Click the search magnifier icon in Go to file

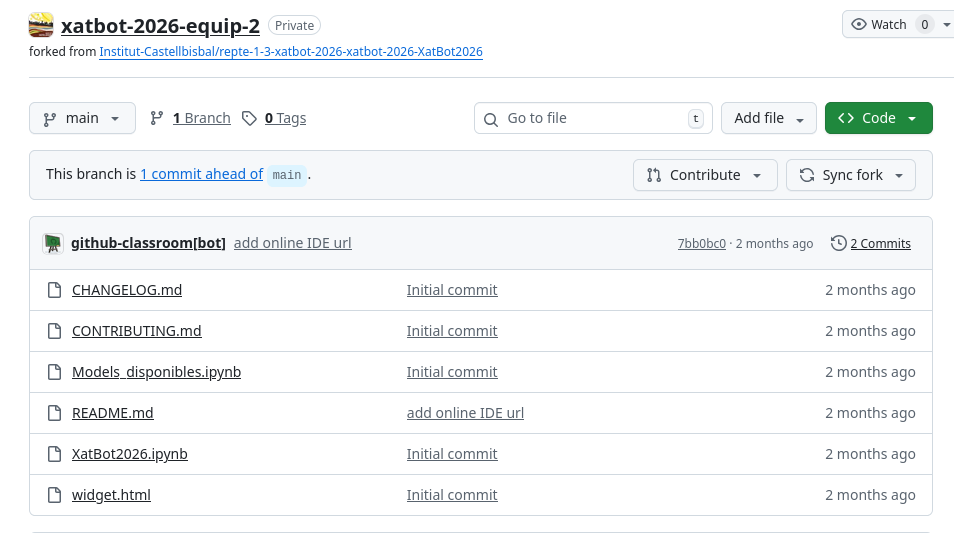coord(491,119)
